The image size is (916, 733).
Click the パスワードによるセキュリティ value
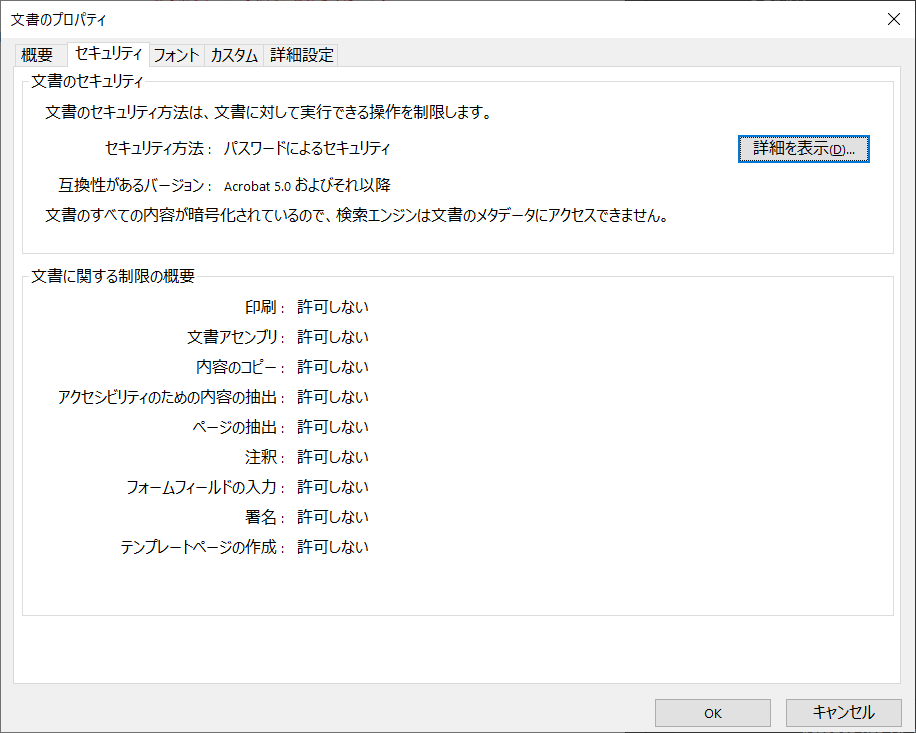(x=307, y=148)
